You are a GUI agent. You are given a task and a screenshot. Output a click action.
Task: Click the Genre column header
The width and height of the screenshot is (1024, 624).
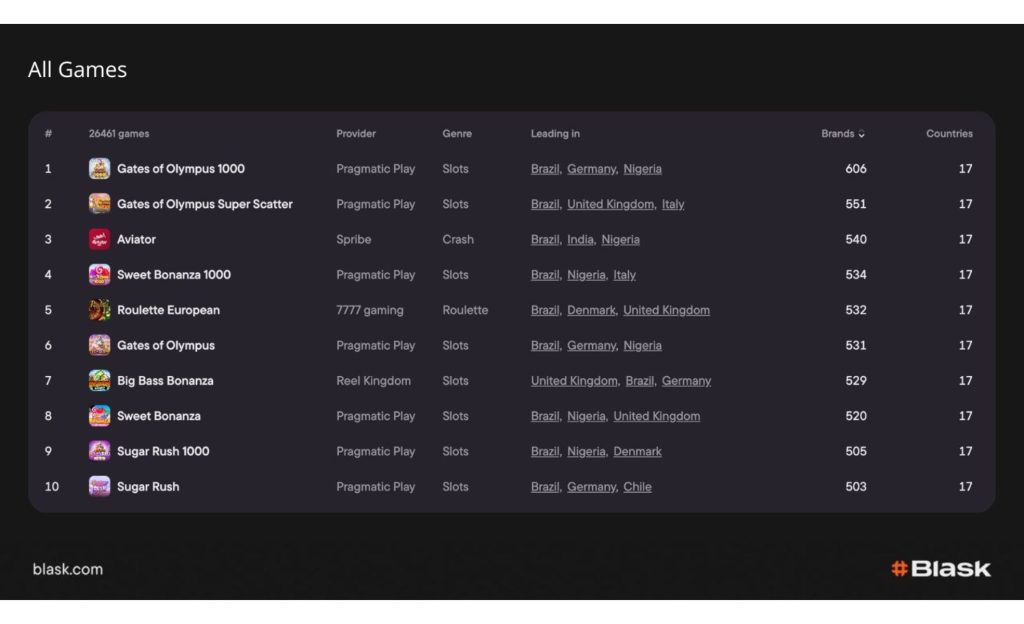(457, 134)
